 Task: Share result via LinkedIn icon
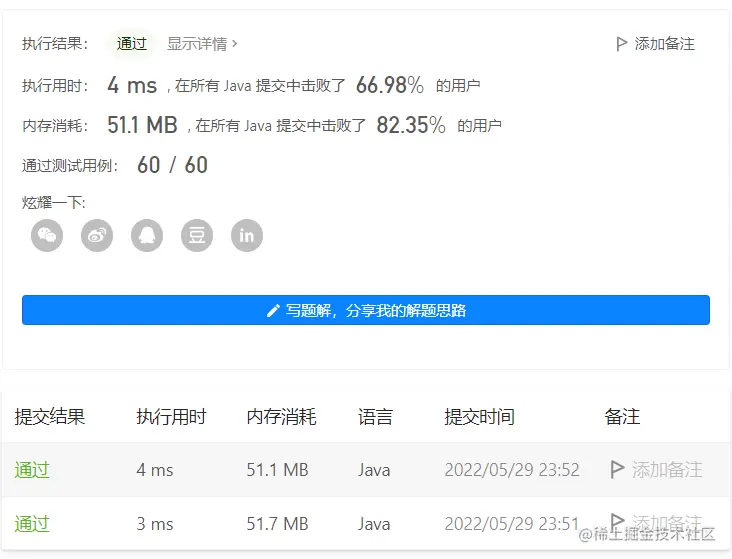(247, 235)
